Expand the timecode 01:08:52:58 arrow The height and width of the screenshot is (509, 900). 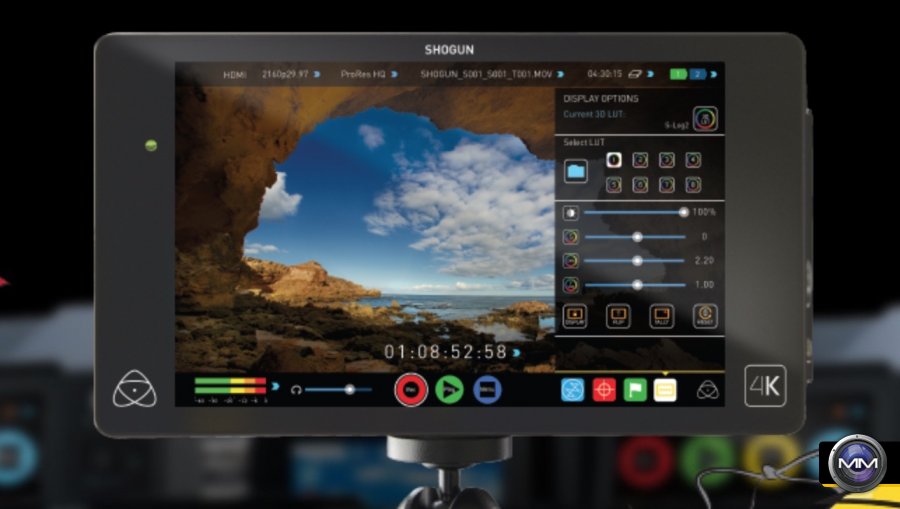(517, 353)
